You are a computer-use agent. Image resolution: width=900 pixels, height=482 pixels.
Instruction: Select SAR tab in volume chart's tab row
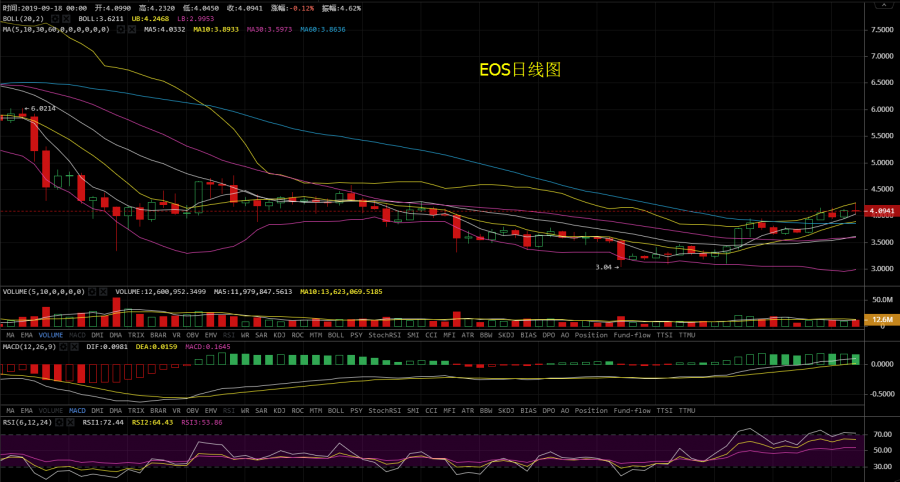coord(261,334)
